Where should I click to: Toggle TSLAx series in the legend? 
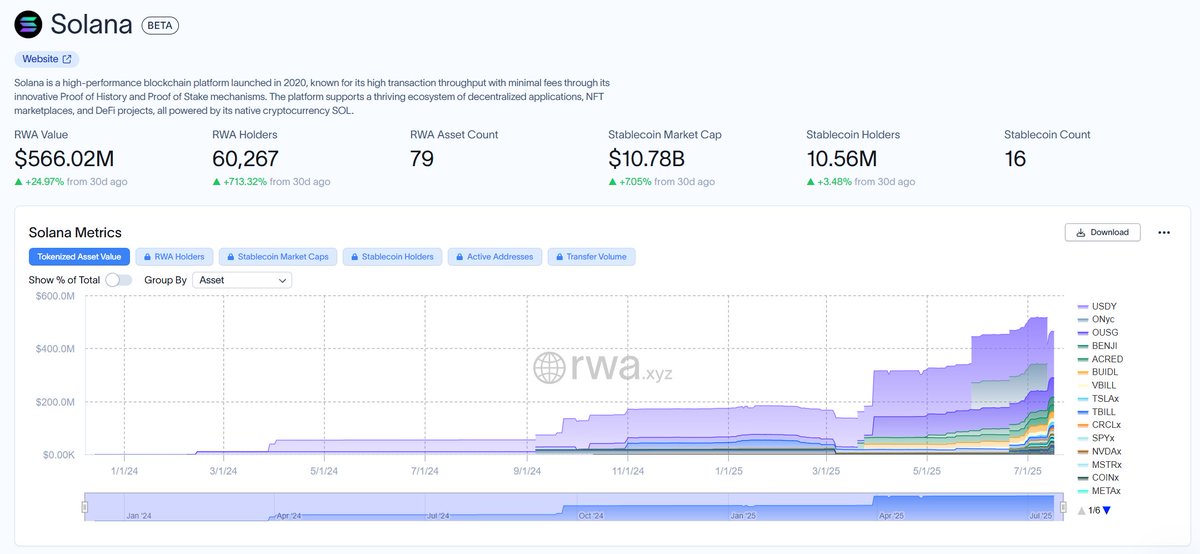click(x=1098, y=398)
